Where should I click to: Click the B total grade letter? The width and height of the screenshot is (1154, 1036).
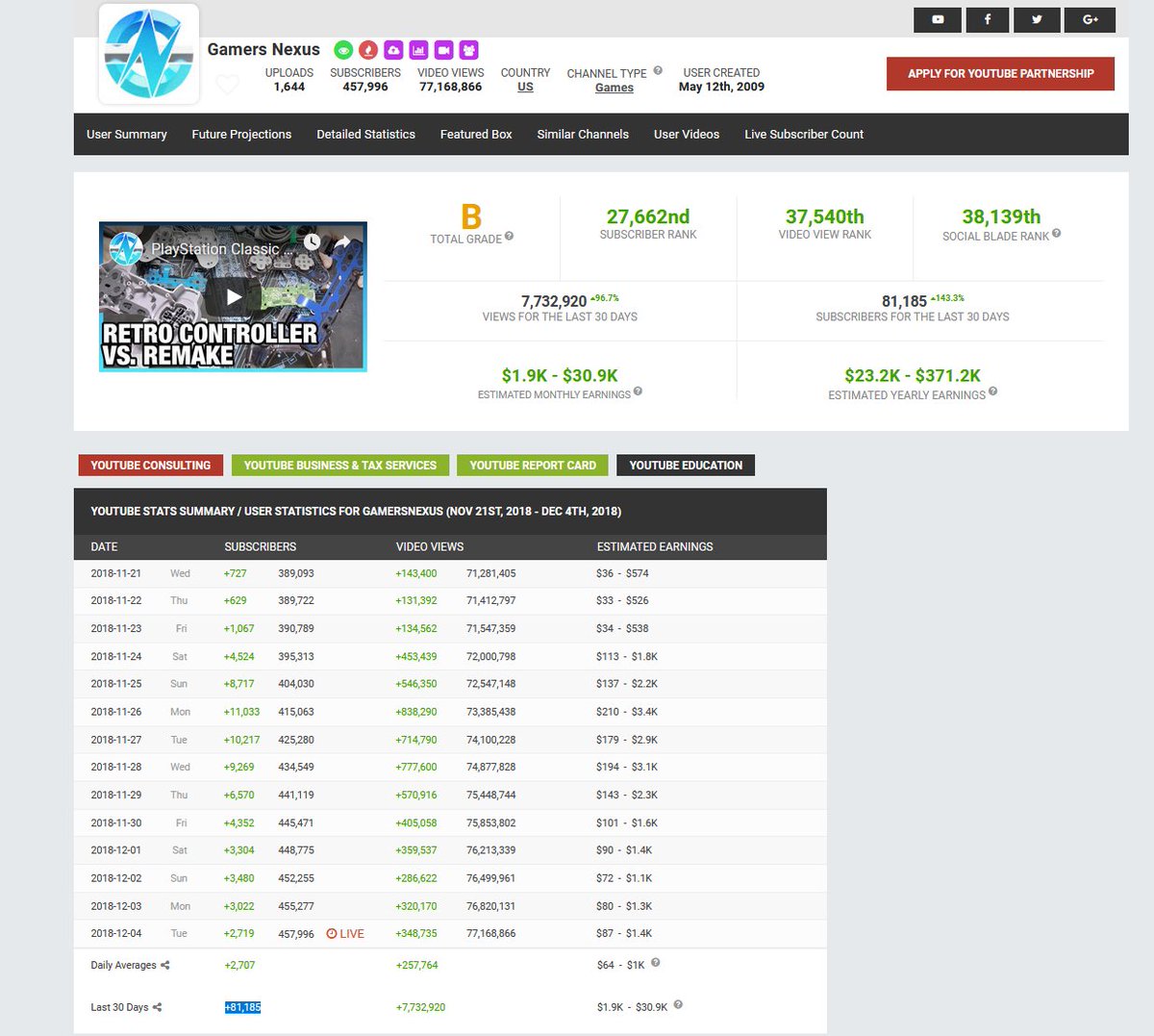pos(471,216)
